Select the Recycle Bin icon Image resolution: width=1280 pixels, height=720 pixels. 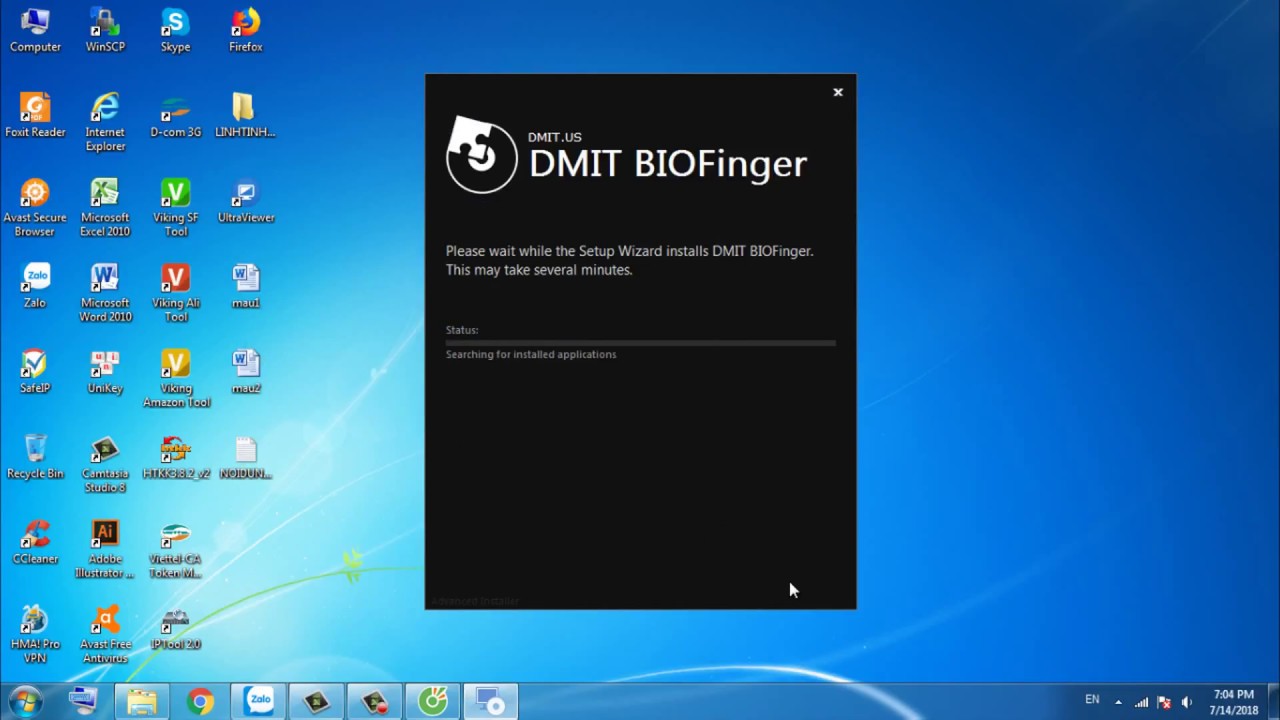(x=35, y=456)
